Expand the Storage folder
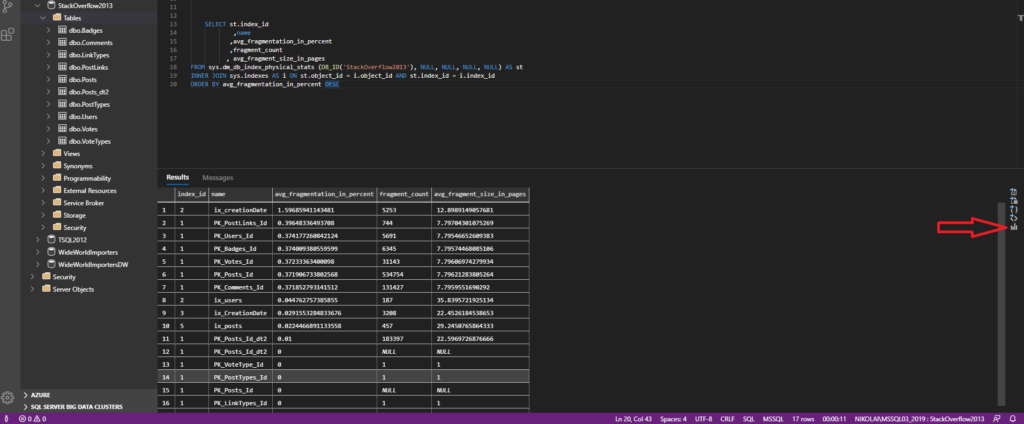This screenshot has width=1024, height=424. 43,215
